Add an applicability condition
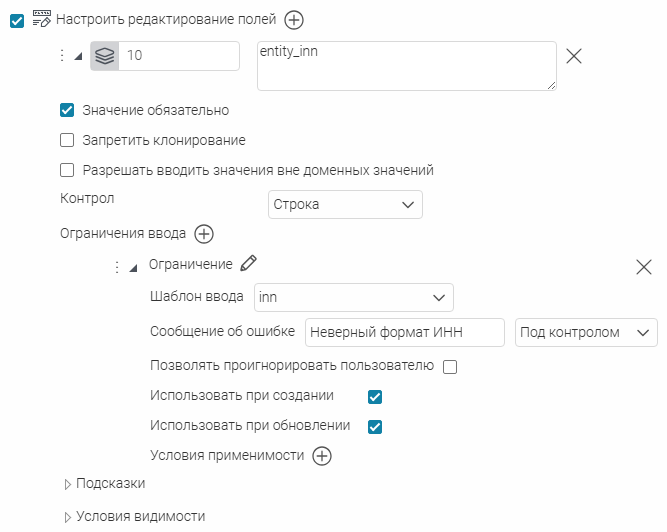The height and width of the screenshot is (532, 667). pyautogui.click(x=322, y=456)
